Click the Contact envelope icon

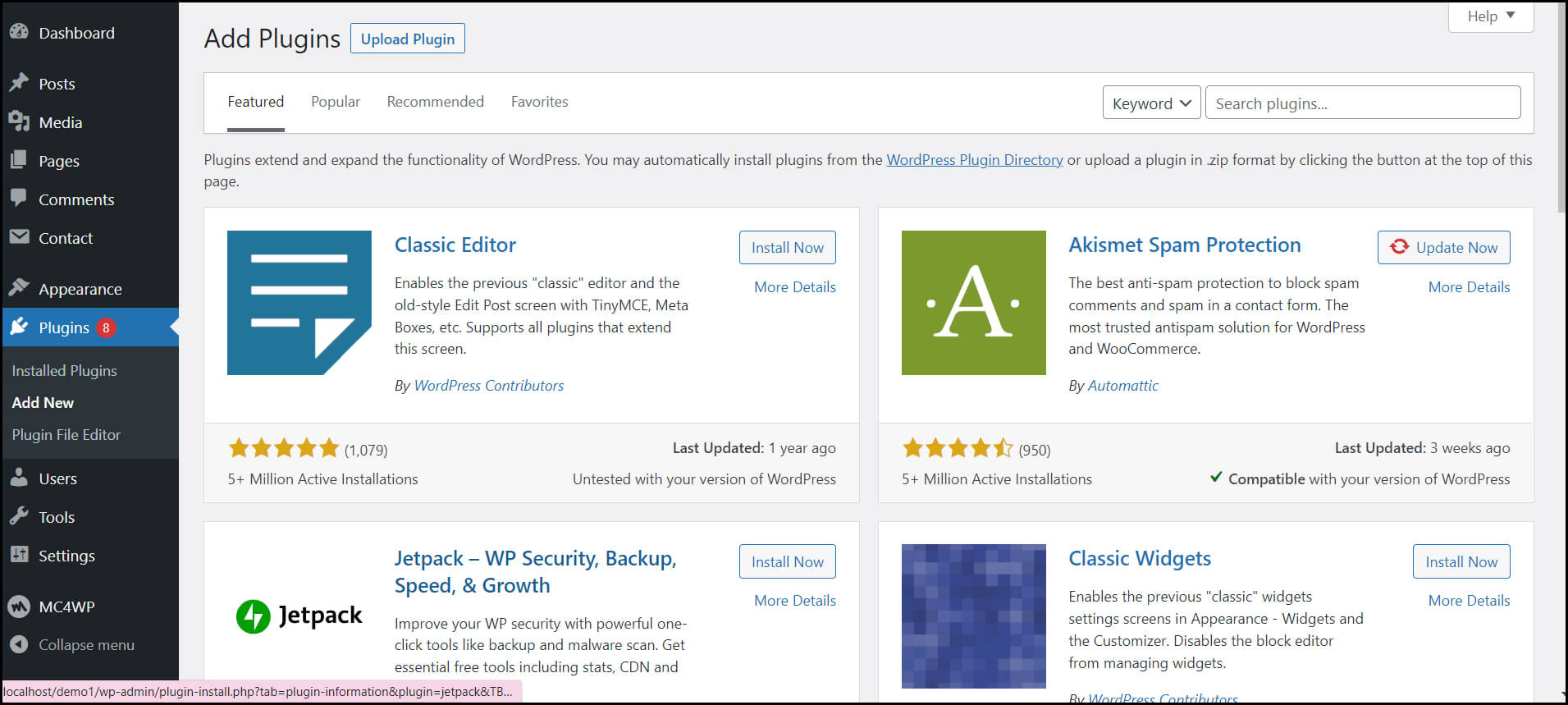(x=19, y=237)
